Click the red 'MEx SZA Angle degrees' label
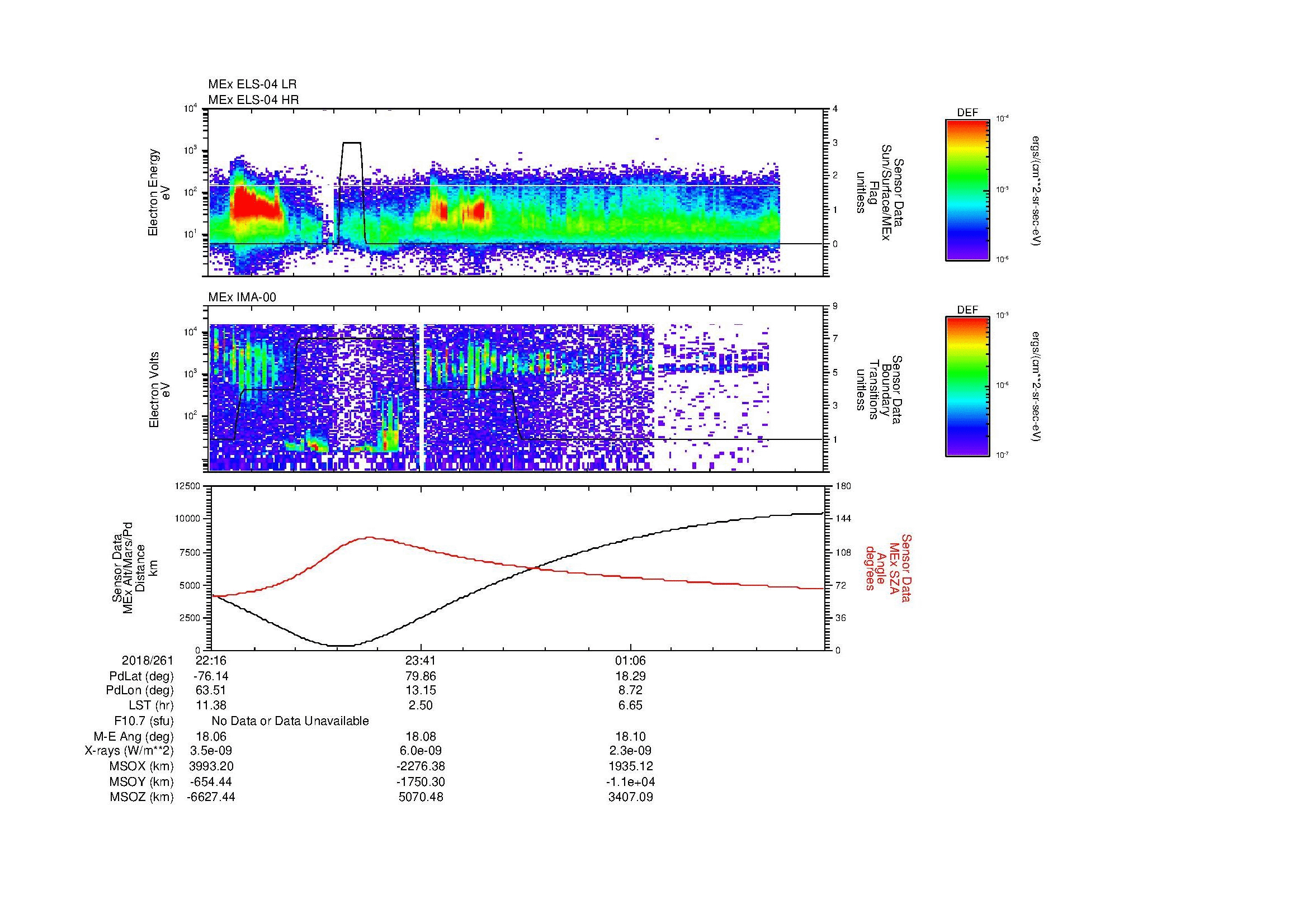1308x924 pixels. coord(888,568)
